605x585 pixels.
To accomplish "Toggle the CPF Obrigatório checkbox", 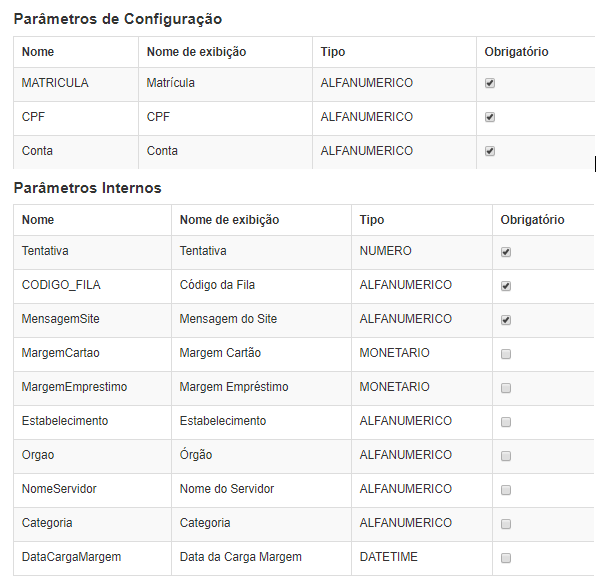I will (490, 117).
